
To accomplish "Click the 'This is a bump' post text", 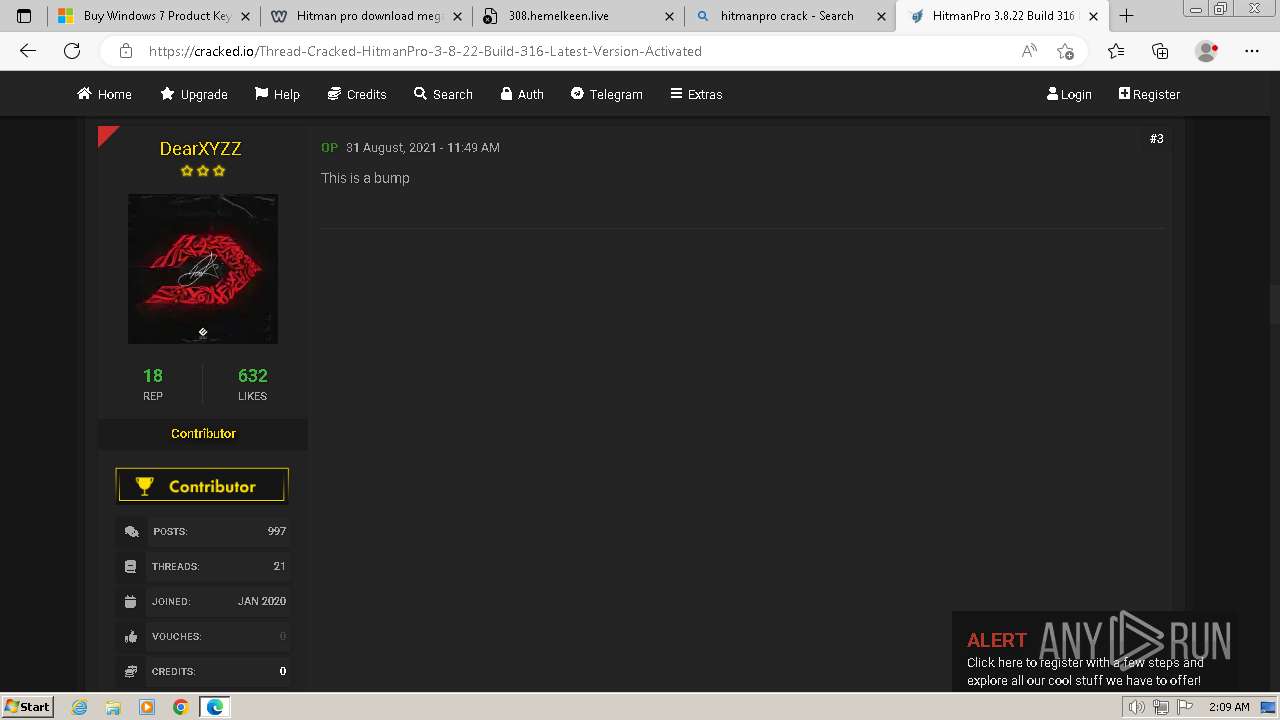I will tap(365, 178).
